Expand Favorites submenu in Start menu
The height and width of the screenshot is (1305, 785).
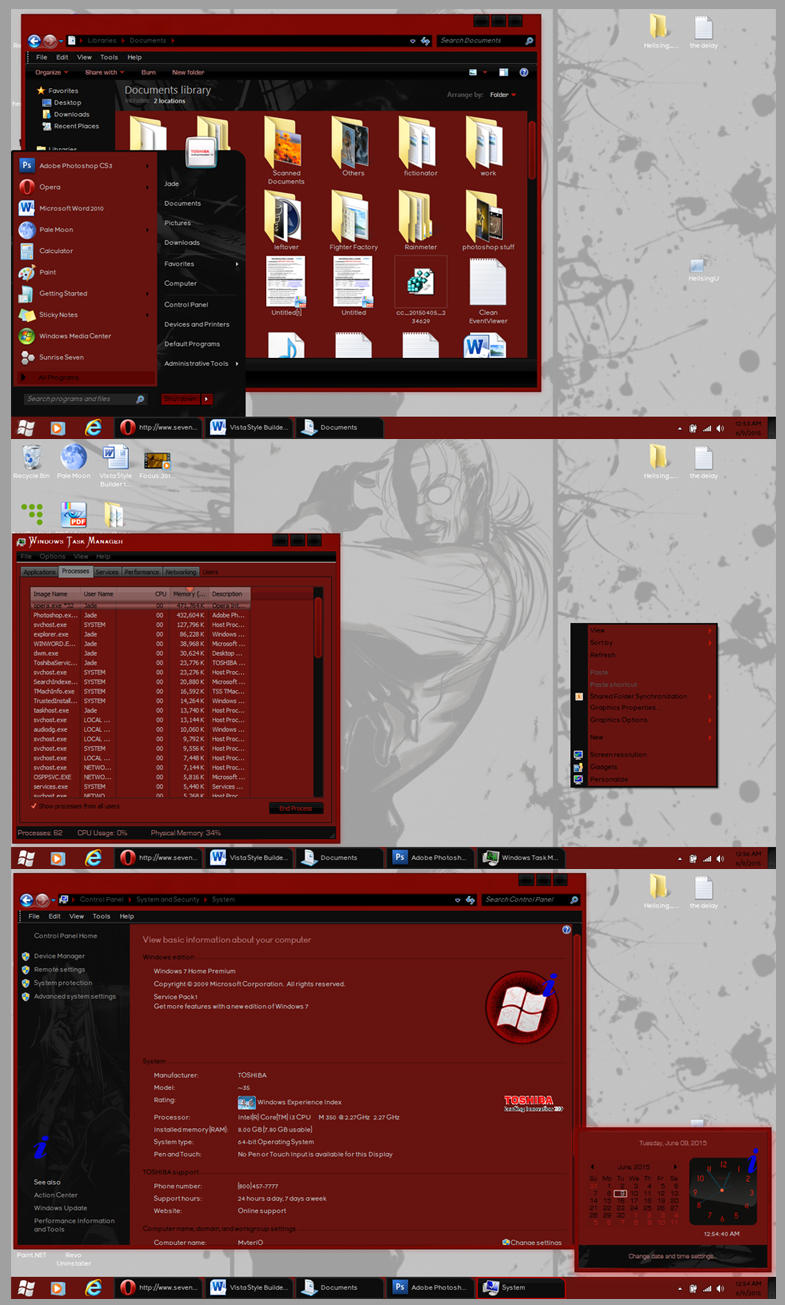(201, 264)
